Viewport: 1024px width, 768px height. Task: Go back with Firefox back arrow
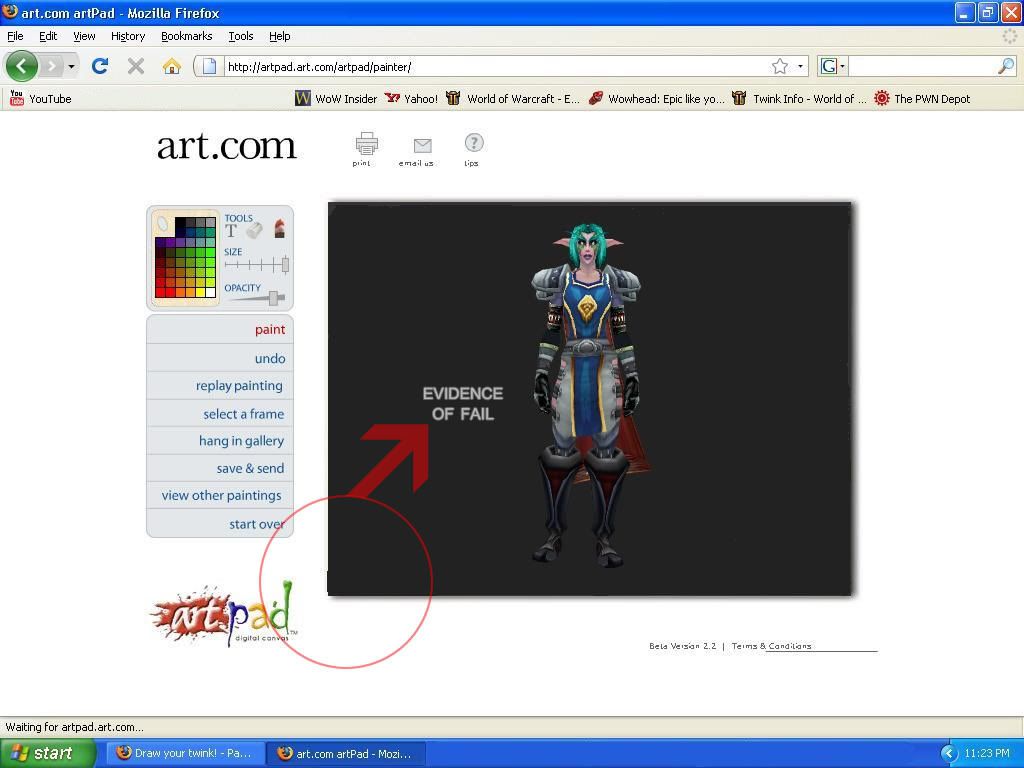click(x=22, y=66)
